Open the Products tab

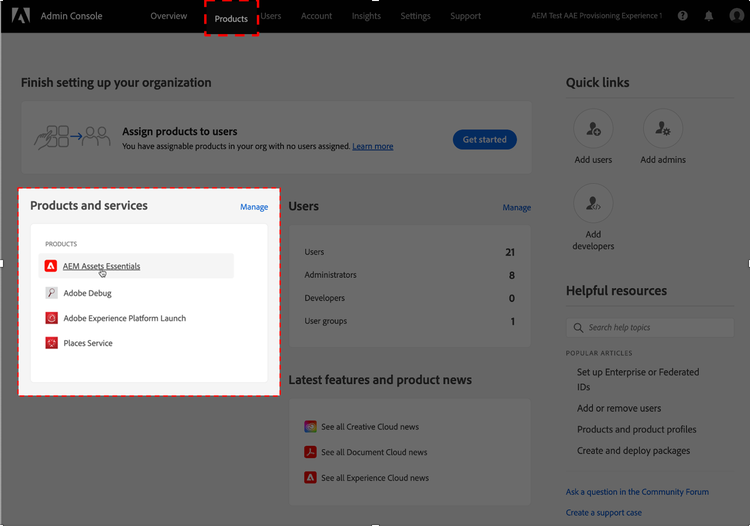pos(231,19)
